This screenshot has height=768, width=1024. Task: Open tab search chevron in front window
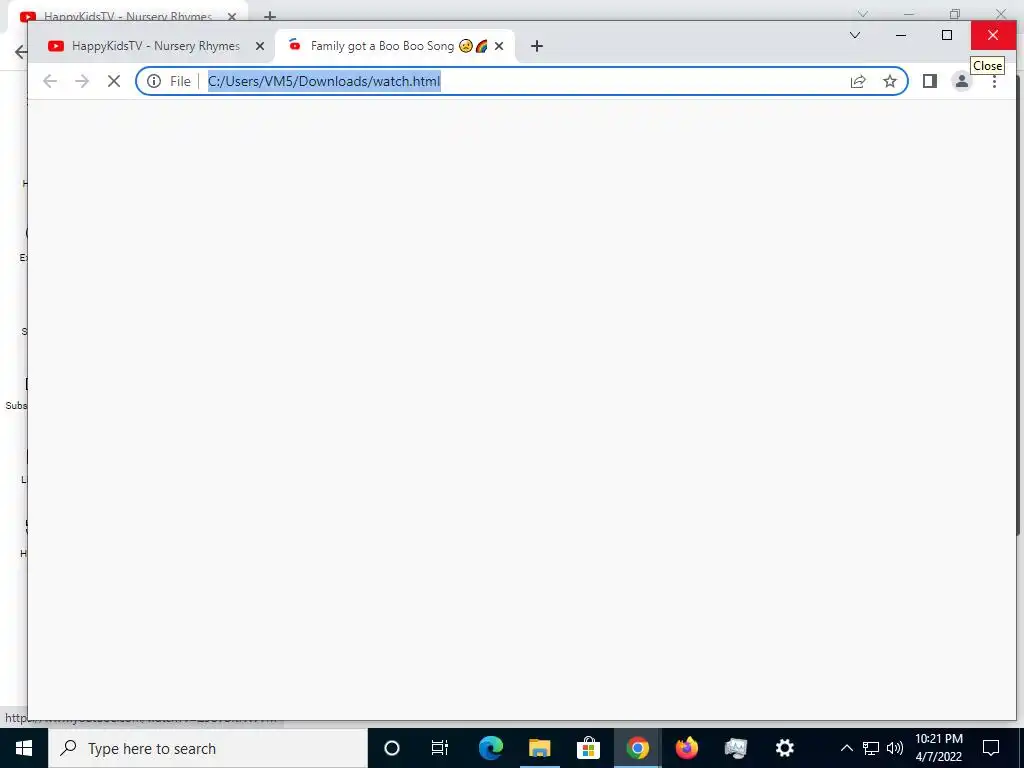tap(854, 35)
